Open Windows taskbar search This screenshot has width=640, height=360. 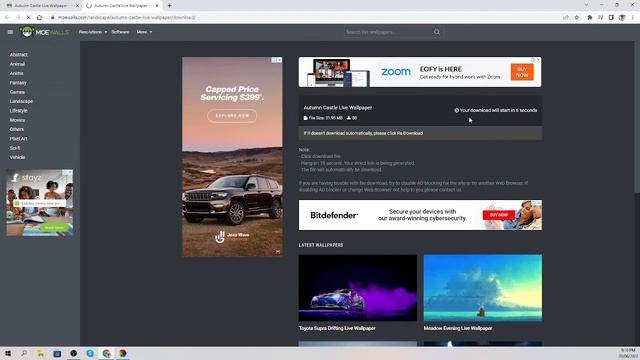pos(24,353)
